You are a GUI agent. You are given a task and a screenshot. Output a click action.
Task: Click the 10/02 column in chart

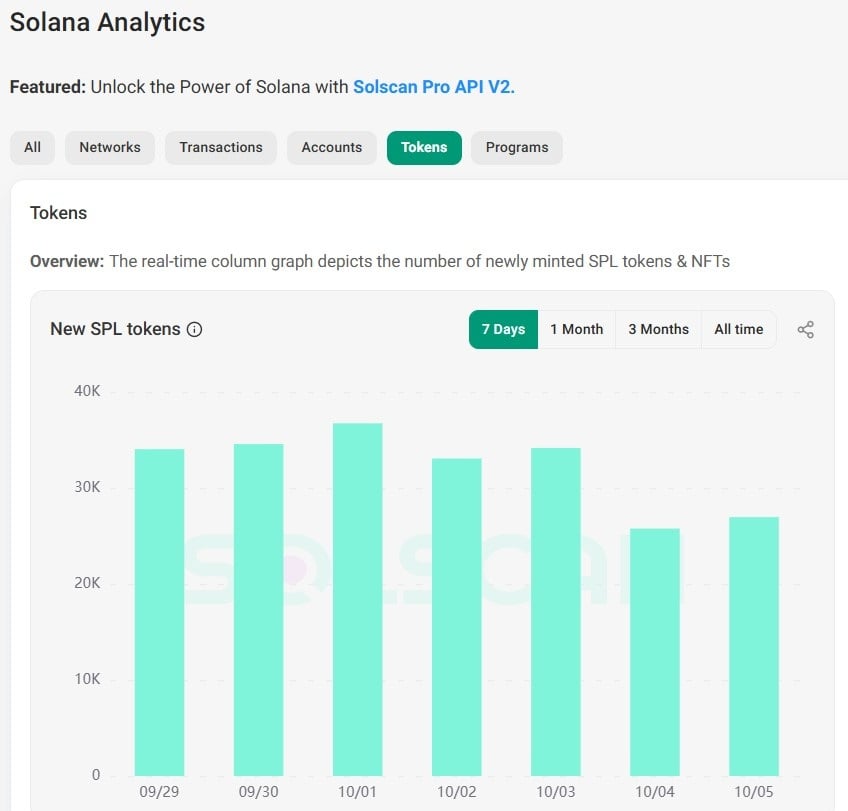(456, 617)
